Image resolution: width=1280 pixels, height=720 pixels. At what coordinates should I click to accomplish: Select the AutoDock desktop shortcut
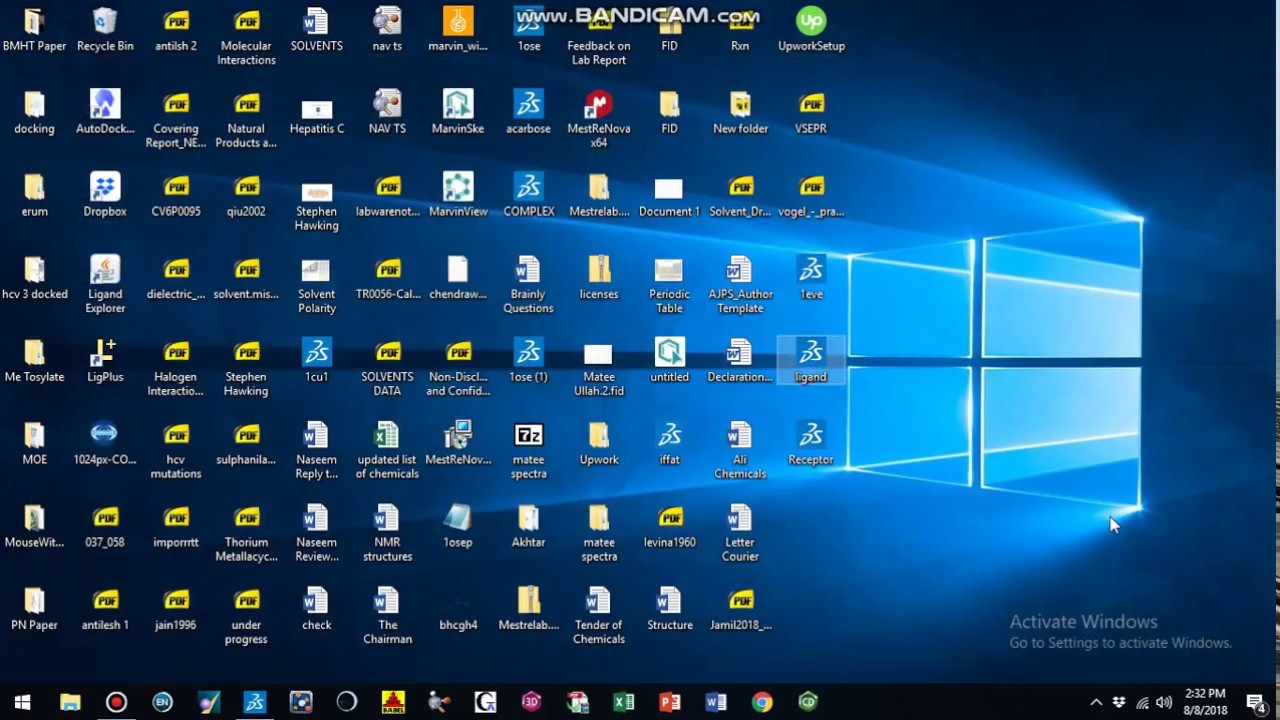click(x=105, y=113)
